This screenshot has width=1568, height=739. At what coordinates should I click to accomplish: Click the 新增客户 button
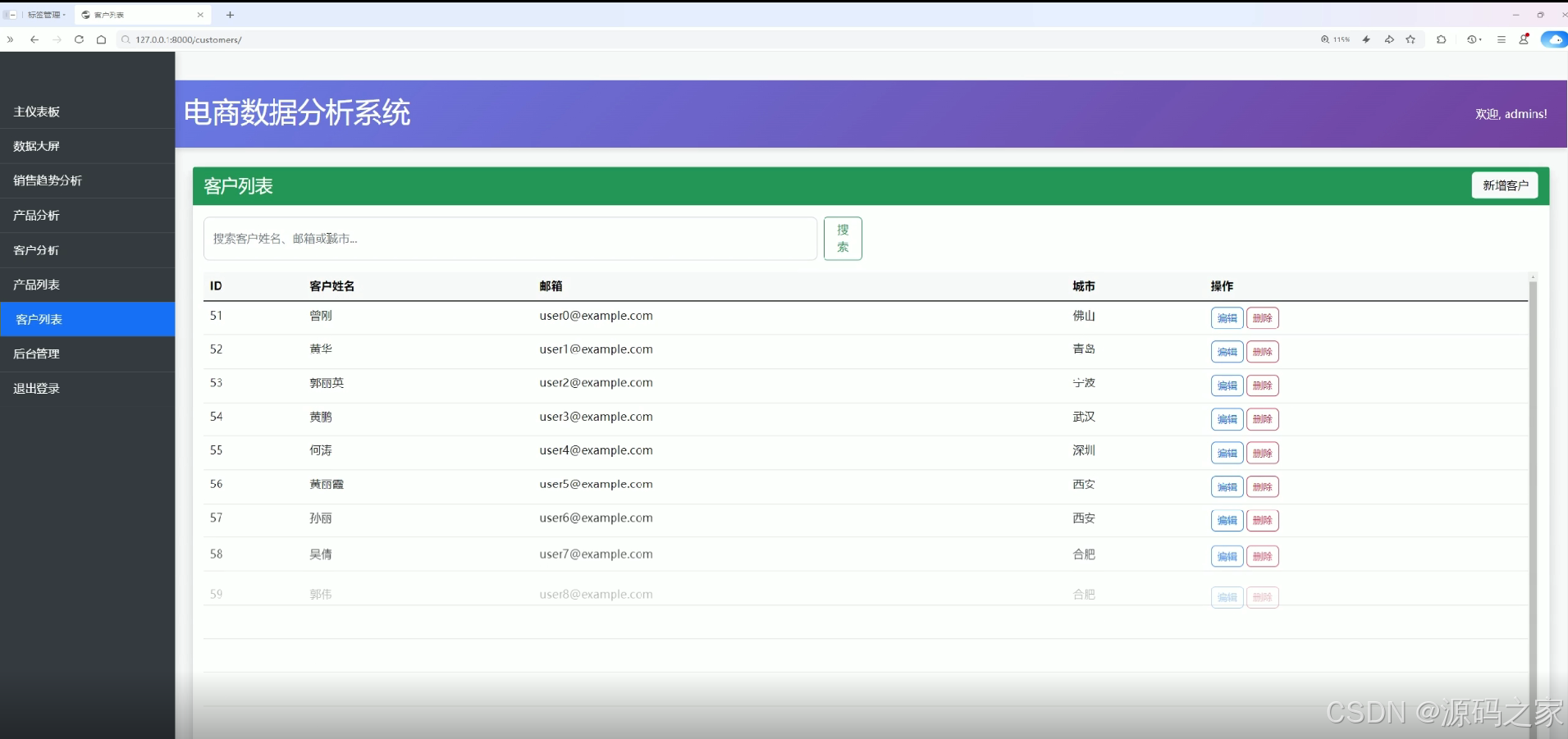[1505, 185]
